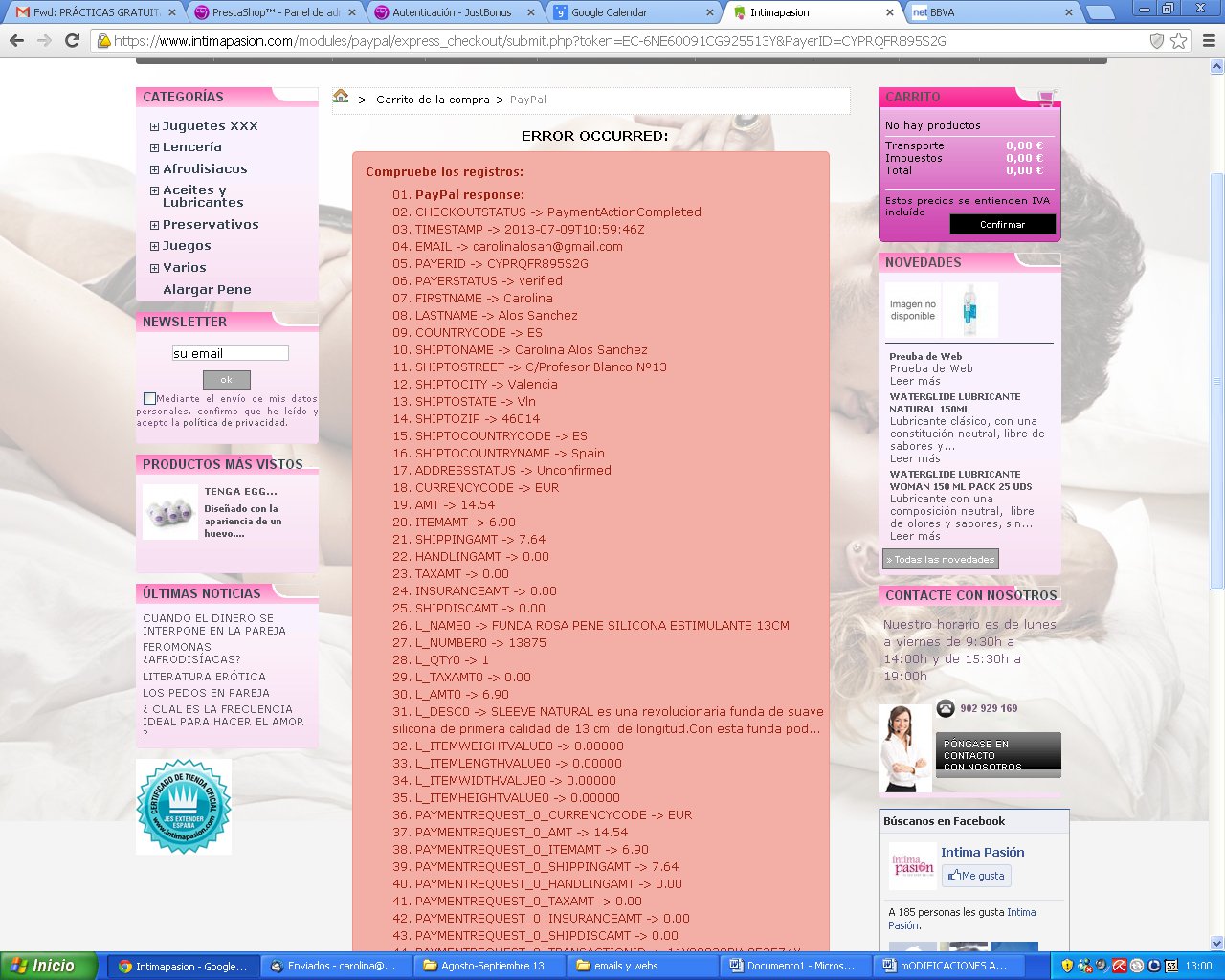The image size is (1225, 980).
Task: Close the BBVA tab
Action: tap(1069, 12)
